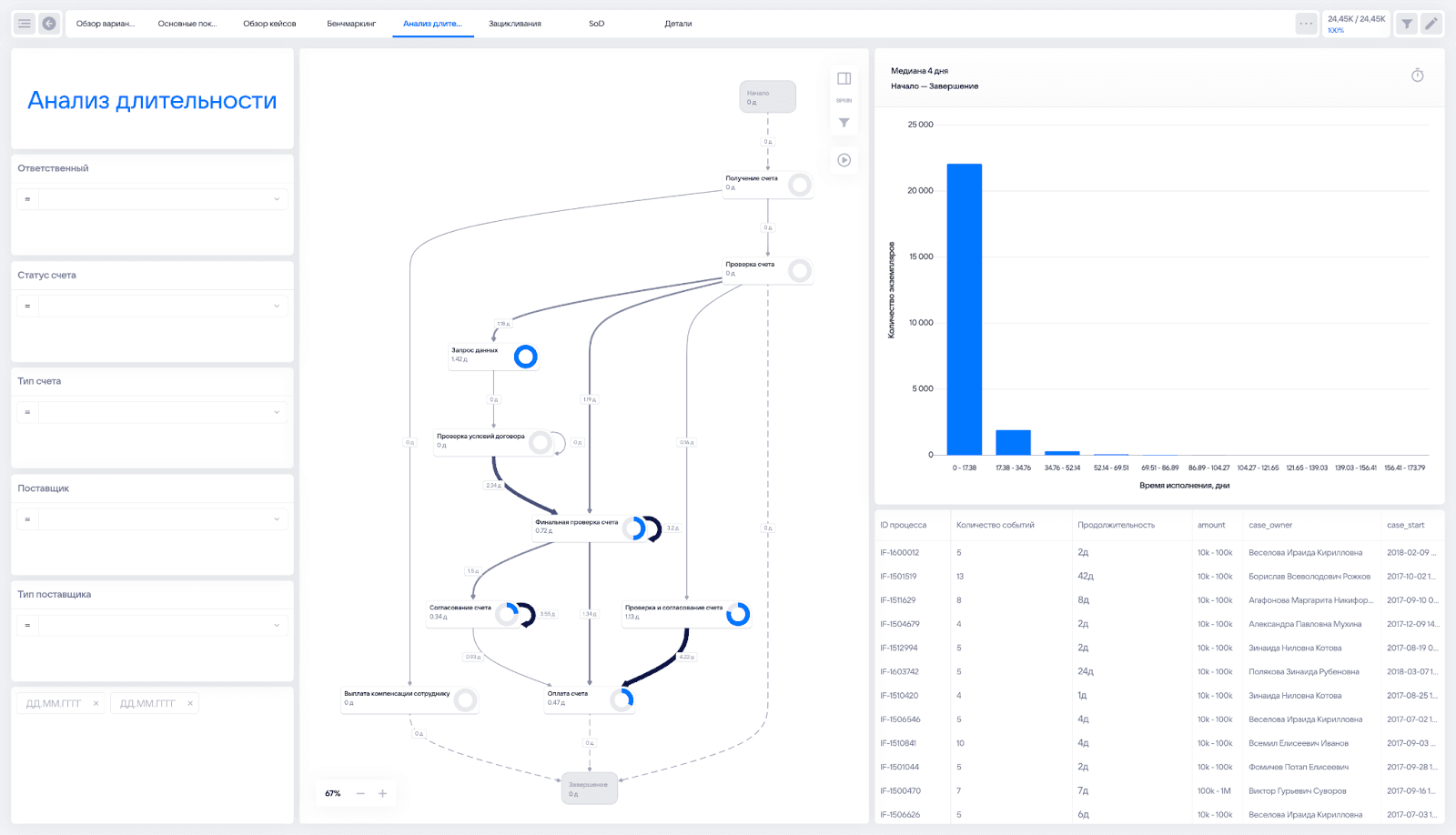Viewport: 1456px width, 835px height.
Task: Click the back arrow button
Action: coord(49,24)
